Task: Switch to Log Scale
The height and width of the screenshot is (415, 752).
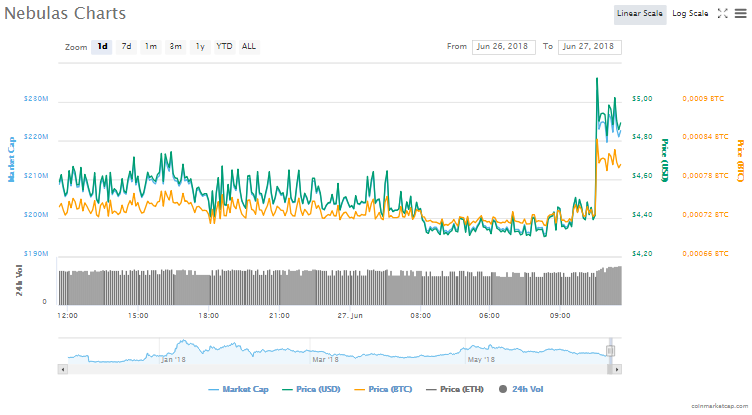Action: pyautogui.click(x=690, y=14)
